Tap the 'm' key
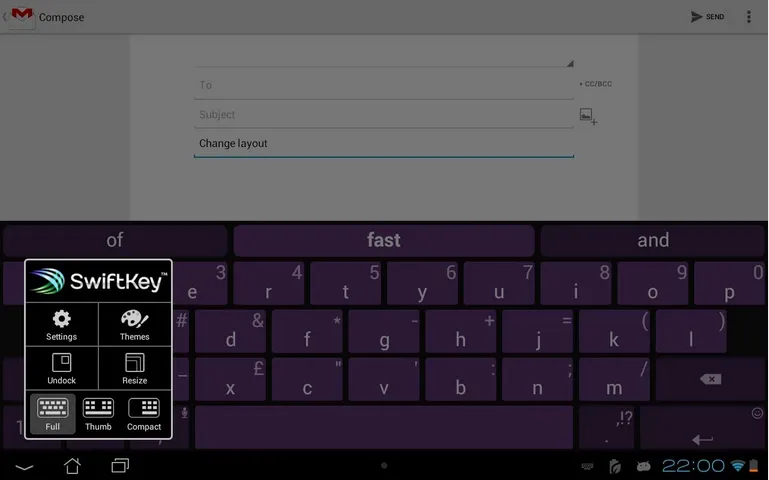 coord(614,379)
